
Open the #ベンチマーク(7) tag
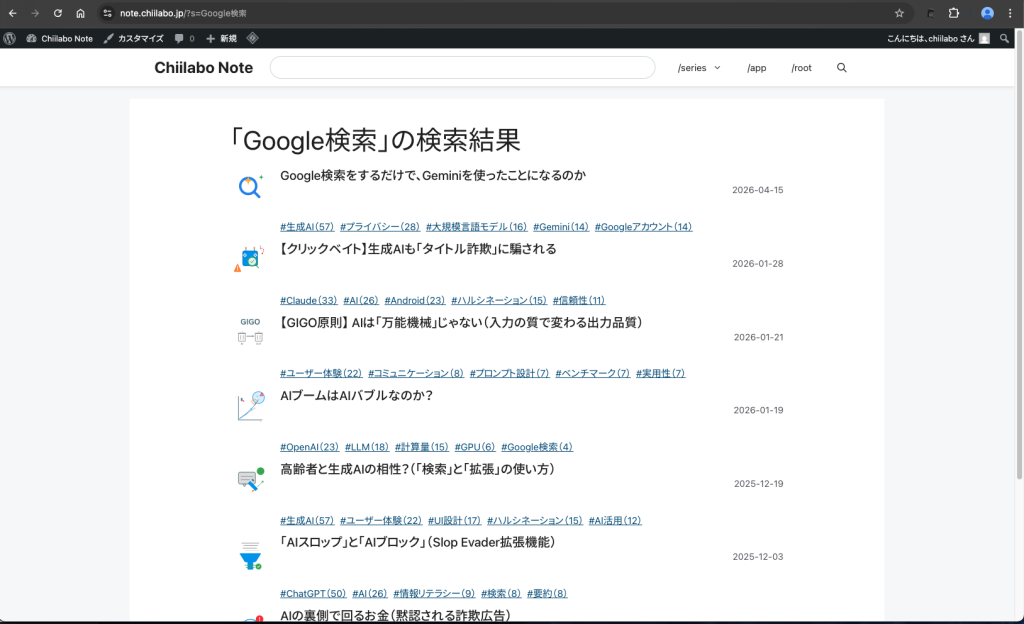[x=593, y=374]
